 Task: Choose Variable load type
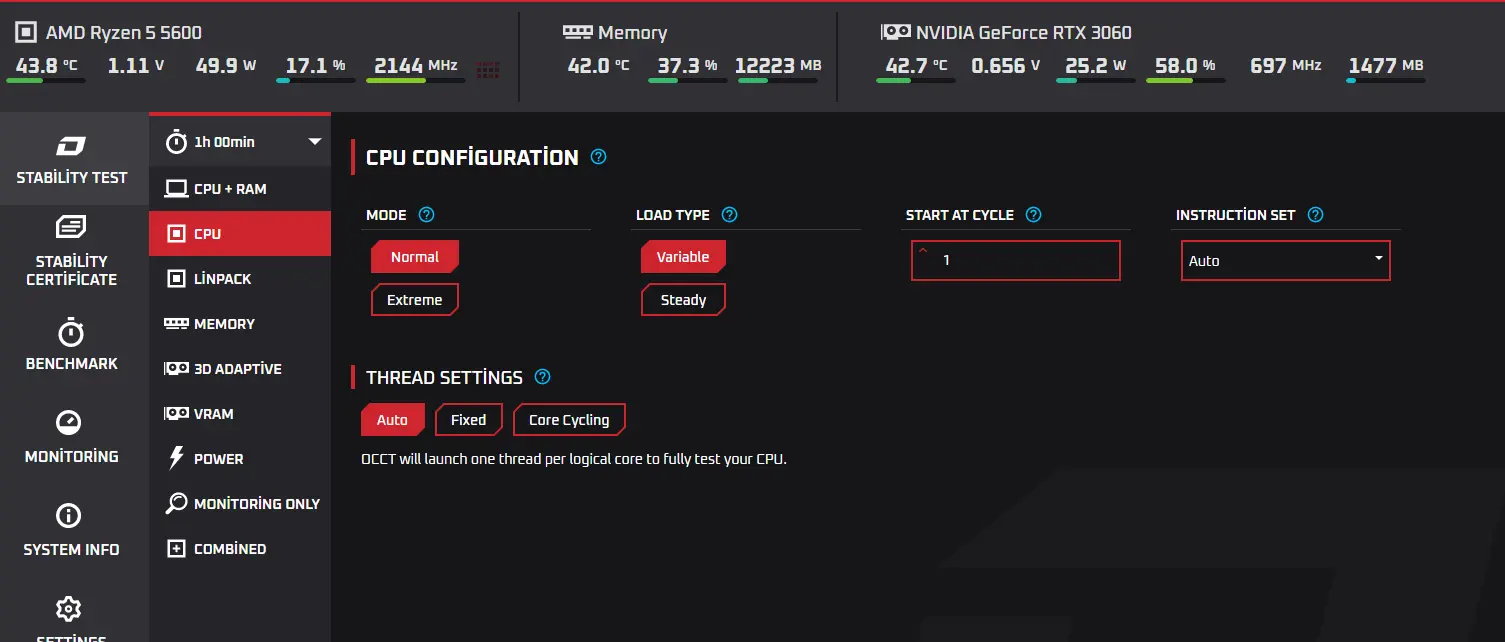(x=683, y=257)
